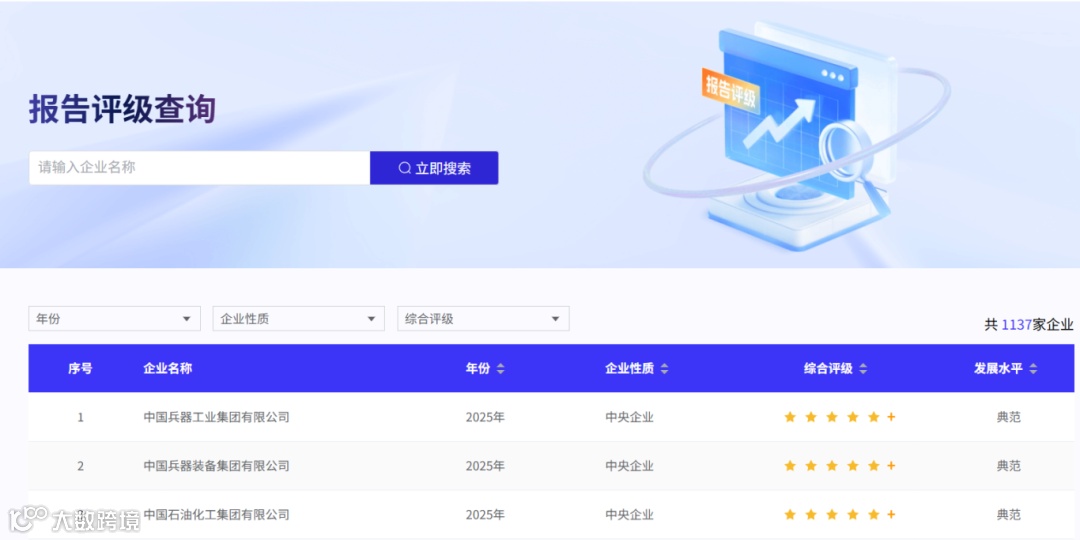Click 2025年 in 中国兵器装备集团 row
Screen dimensions: 1080x540
(485, 466)
